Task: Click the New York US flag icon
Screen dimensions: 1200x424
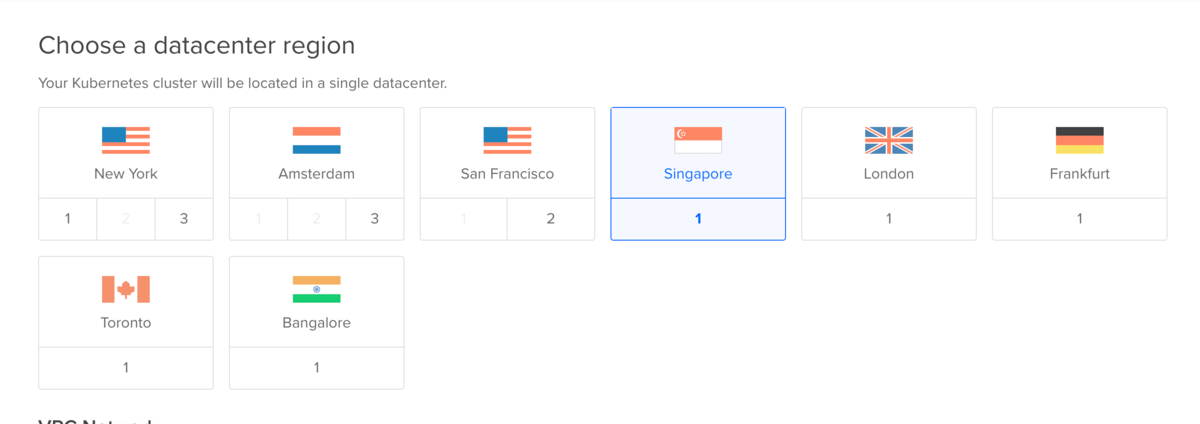Action: coord(126,140)
